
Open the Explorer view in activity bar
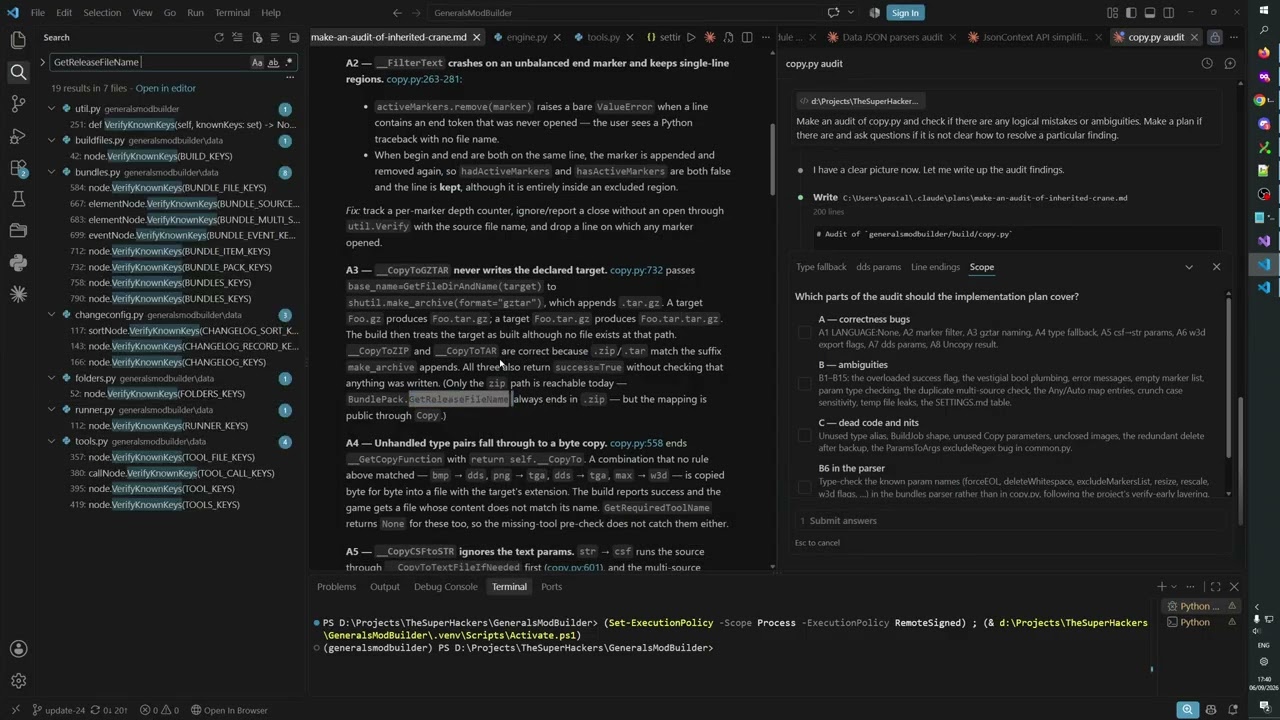(x=18, y=40)
